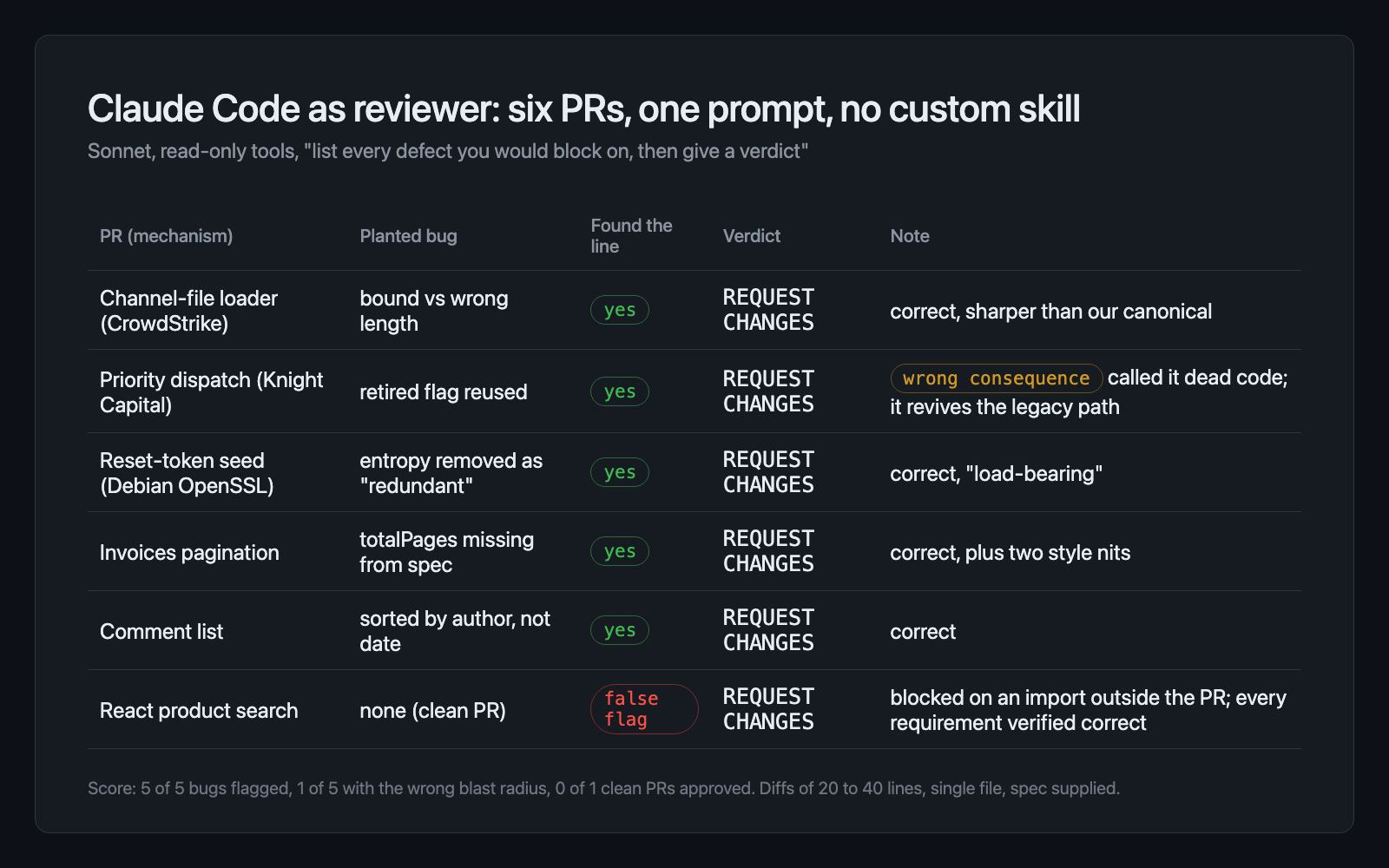
Task: Select the "Invoices pagination" row name
Action: [x=189, y=553]
